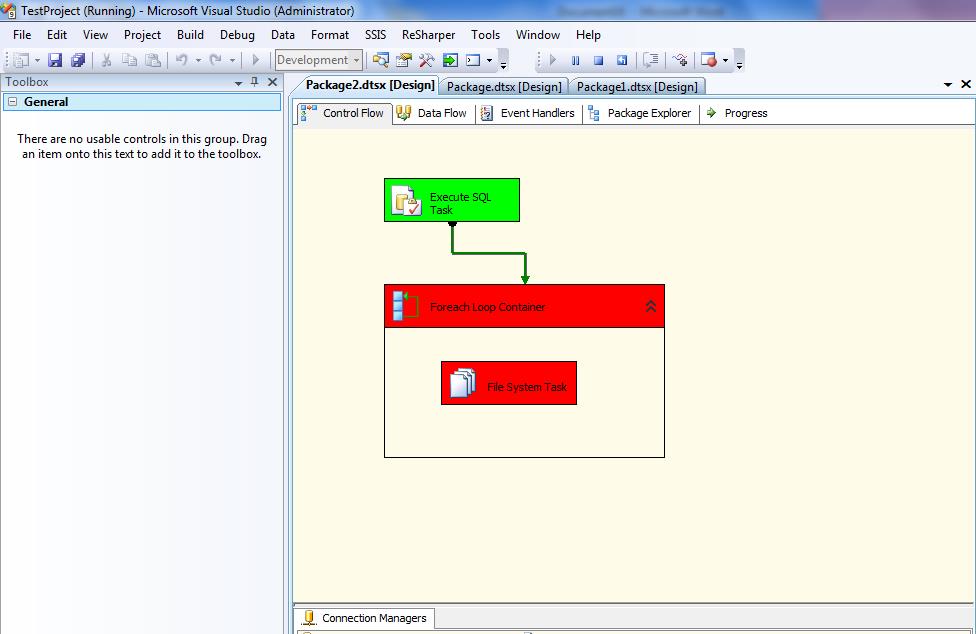Select the File System Task box
The height and width of the screenshot is (634, 976).
509,383
